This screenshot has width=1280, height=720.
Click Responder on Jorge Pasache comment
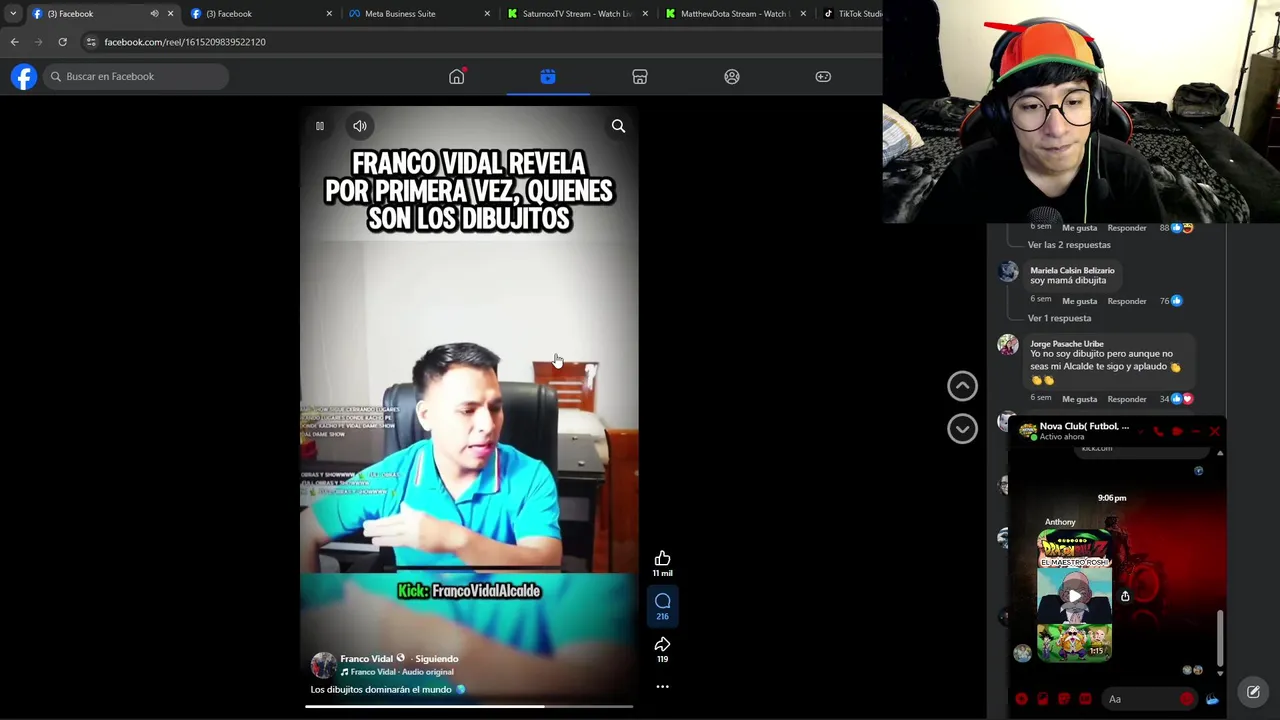click(x=1127, y=399)
